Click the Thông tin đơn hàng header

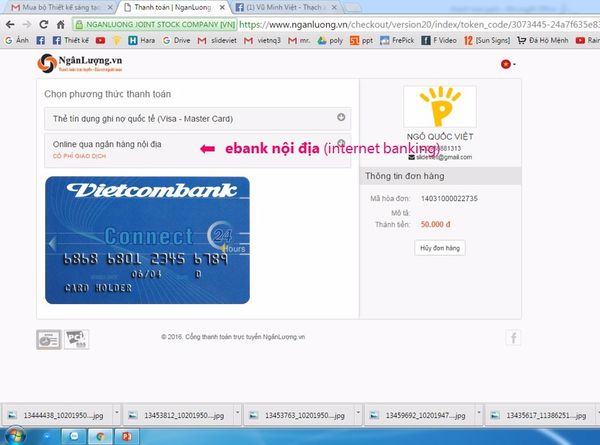point(440,176)
